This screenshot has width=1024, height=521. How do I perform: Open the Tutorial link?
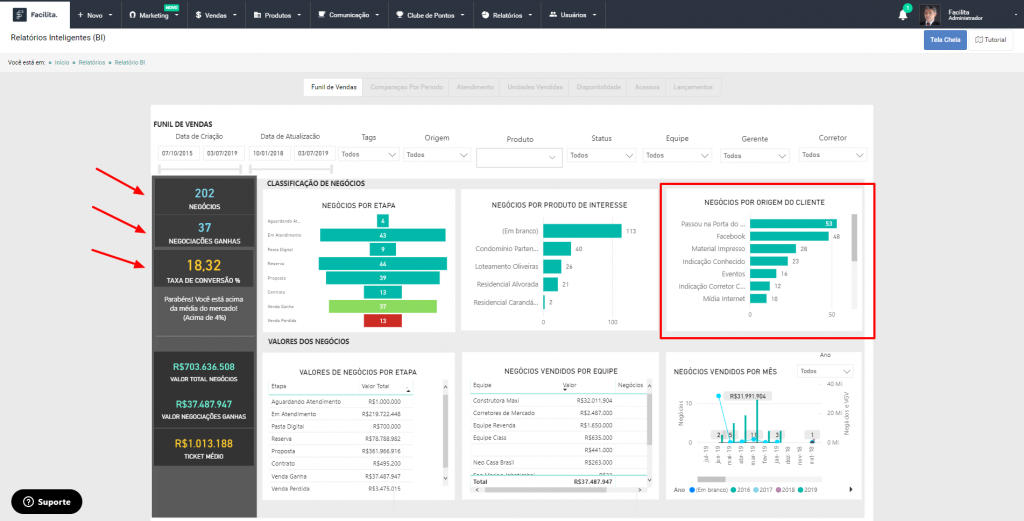click(990, 39)
